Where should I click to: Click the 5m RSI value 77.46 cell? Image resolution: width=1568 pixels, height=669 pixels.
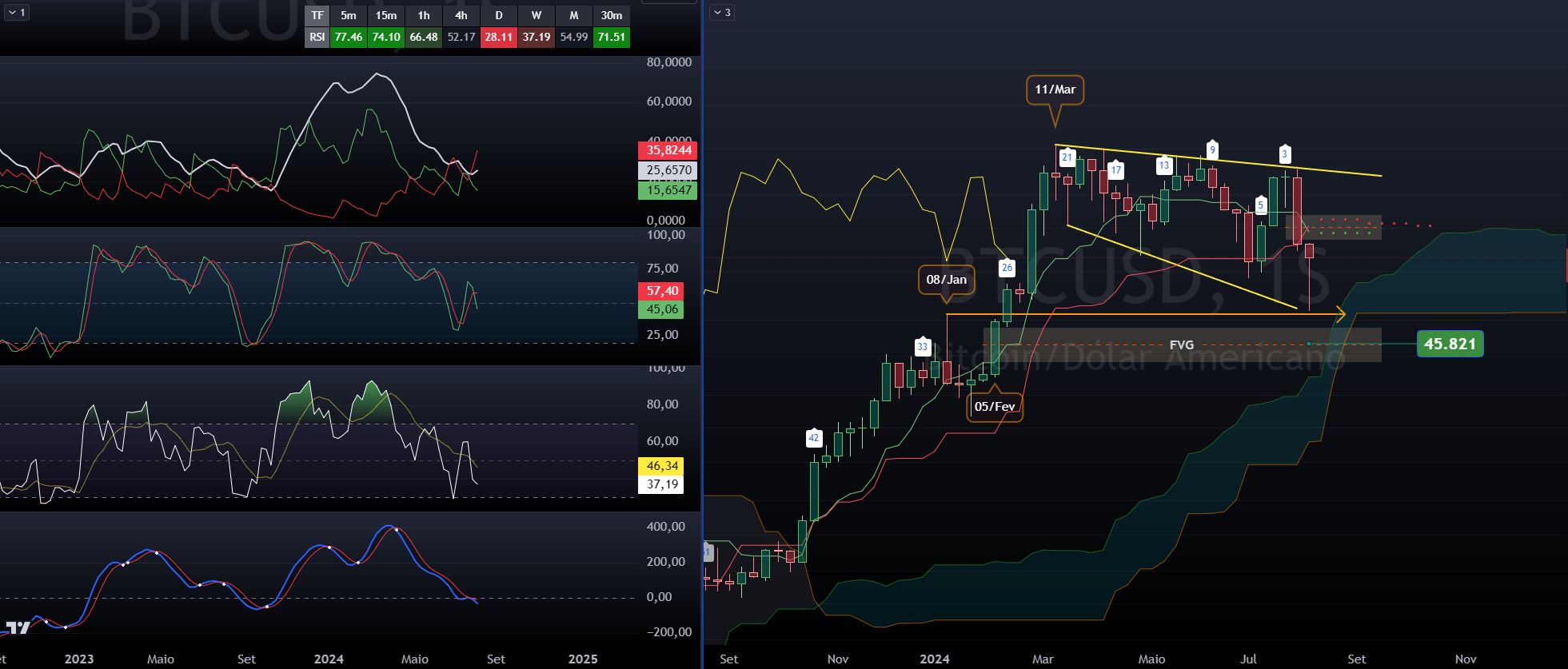tap(349, 37)
